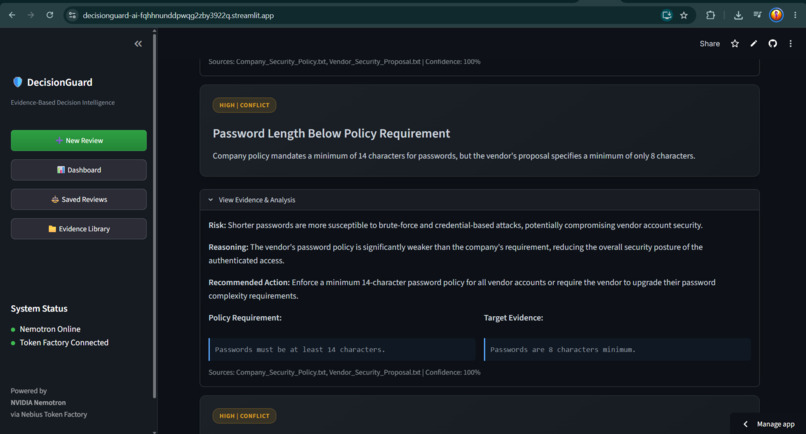Click the DecisionGuard shield logo
The height and width of the screenshot is (434, 806).
tap(17, 82)
